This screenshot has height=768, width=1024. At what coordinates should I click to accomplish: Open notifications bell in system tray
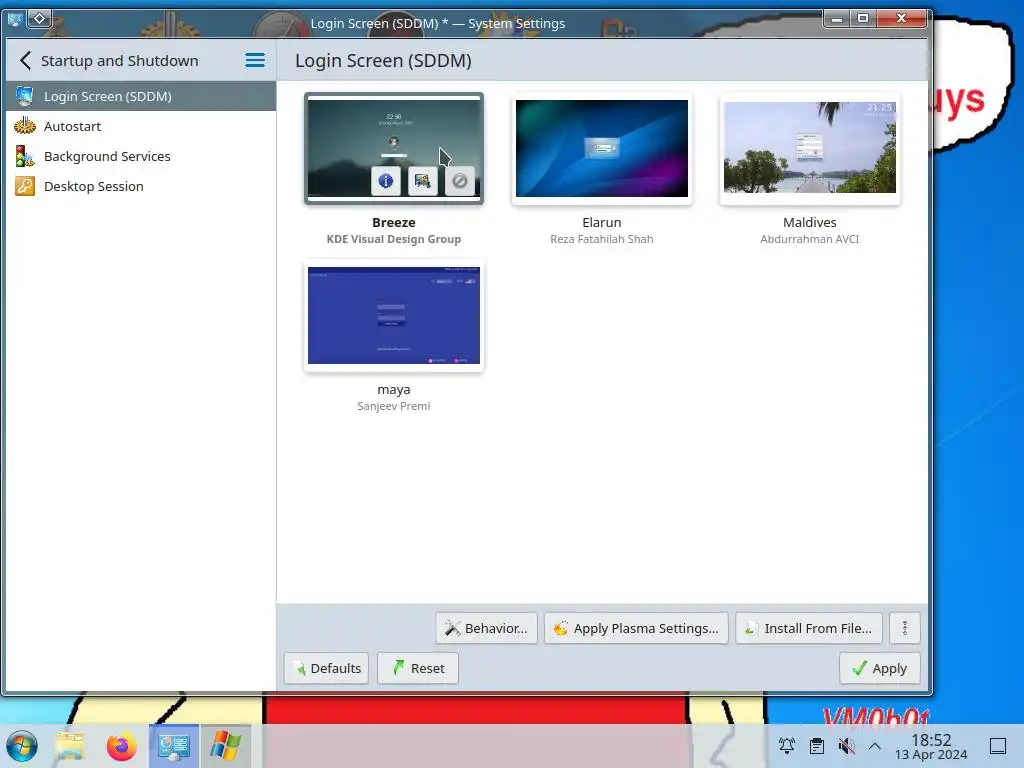pyautogui.click(x=787, y=746)
